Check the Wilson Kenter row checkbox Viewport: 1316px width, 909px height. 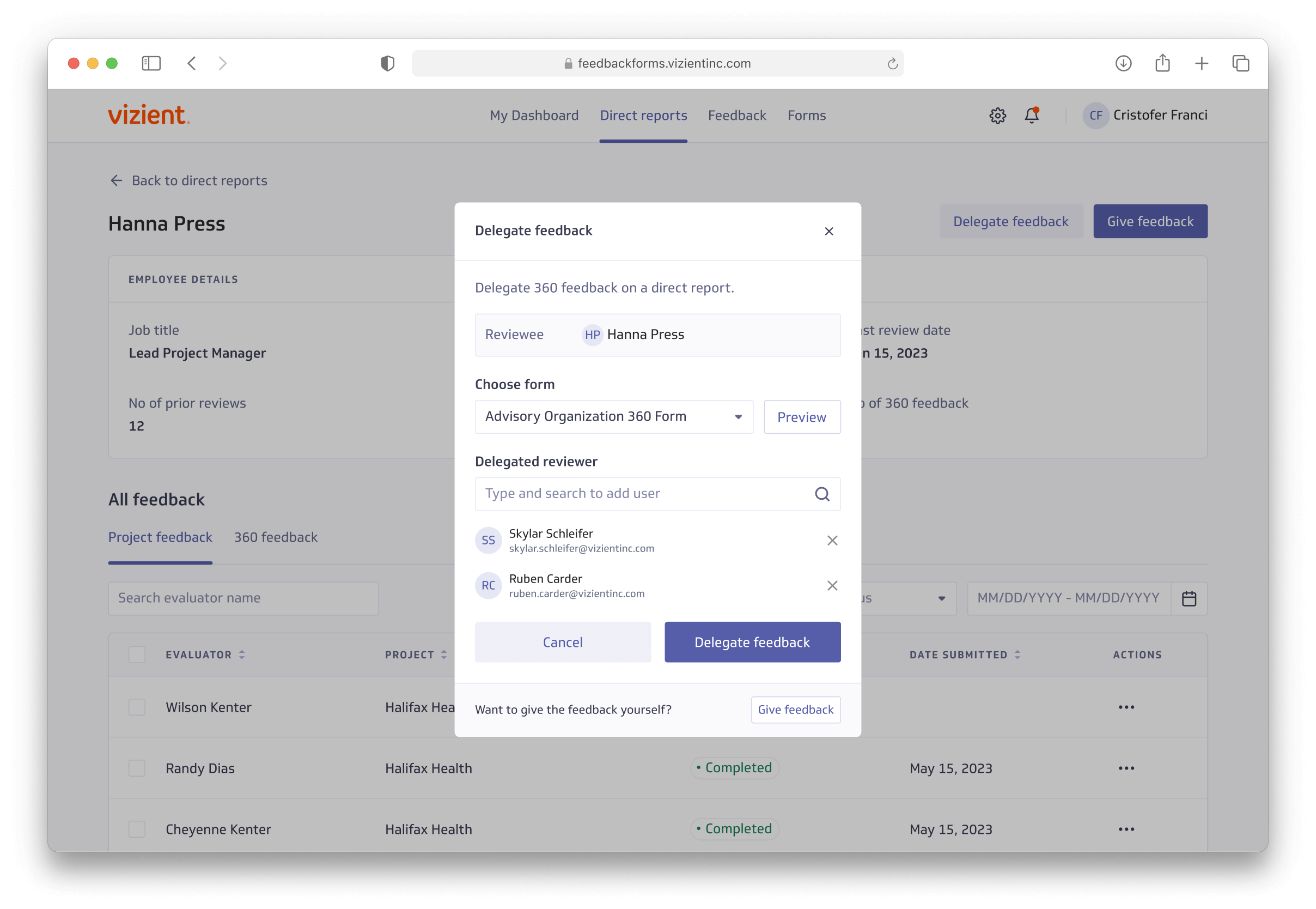click(137, 707)
